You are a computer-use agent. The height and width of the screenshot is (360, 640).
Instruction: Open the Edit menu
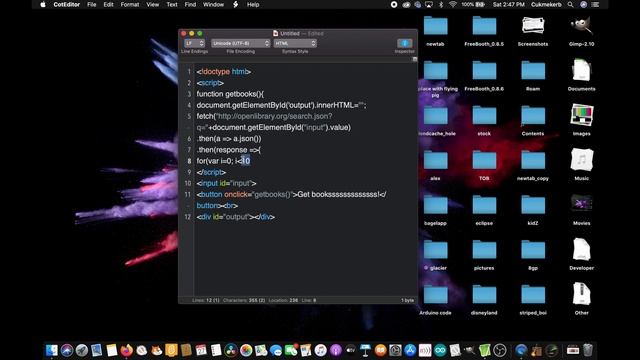tap(108, 4)
